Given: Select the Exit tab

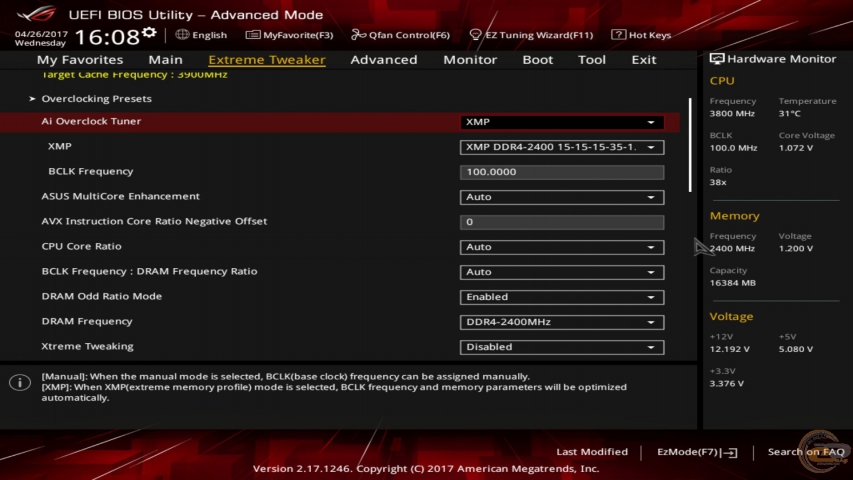Looking at the screenshot, I should (644, 59).
